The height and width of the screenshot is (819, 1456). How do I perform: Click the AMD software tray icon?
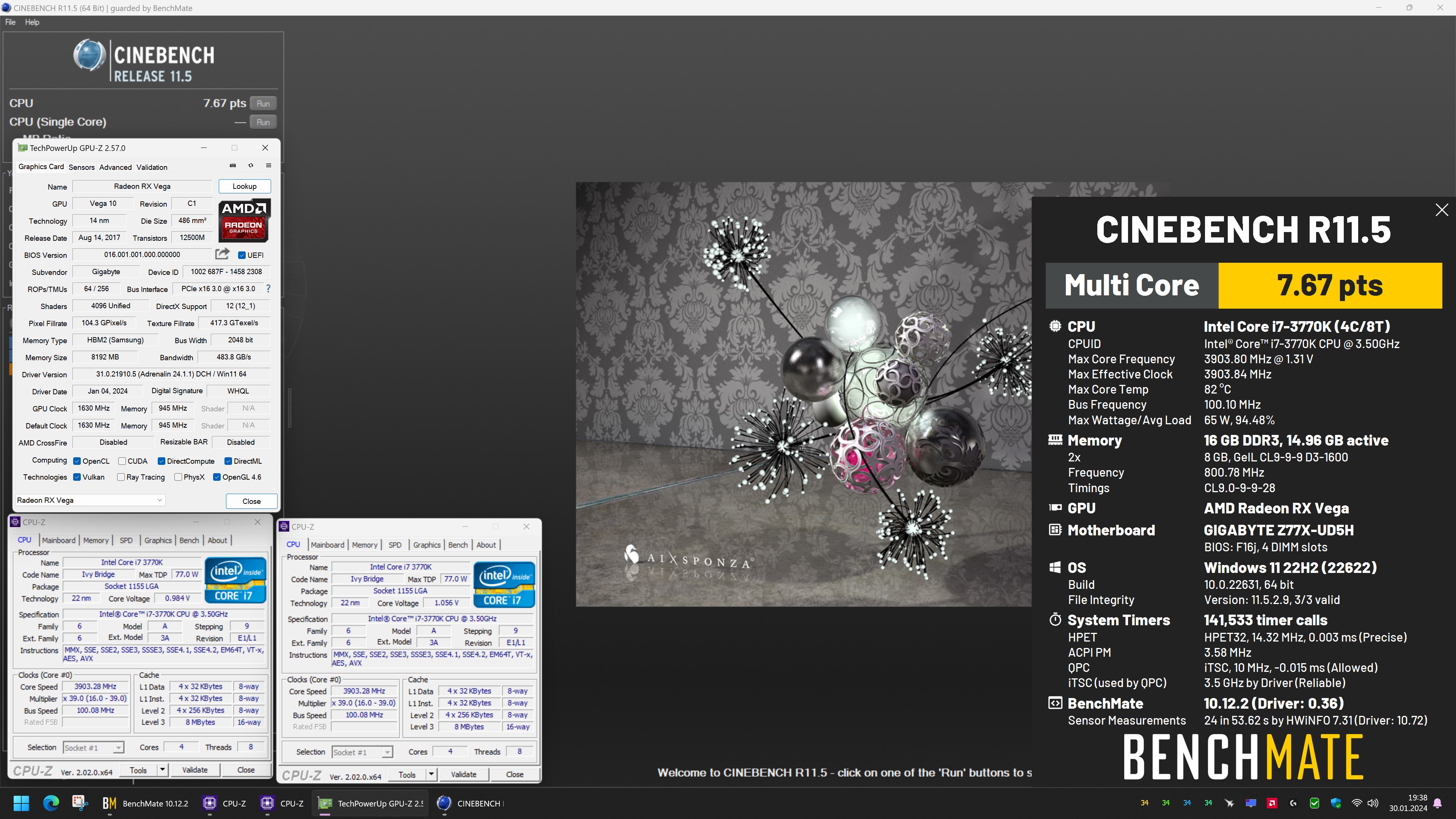click(x=1272, y=803)
